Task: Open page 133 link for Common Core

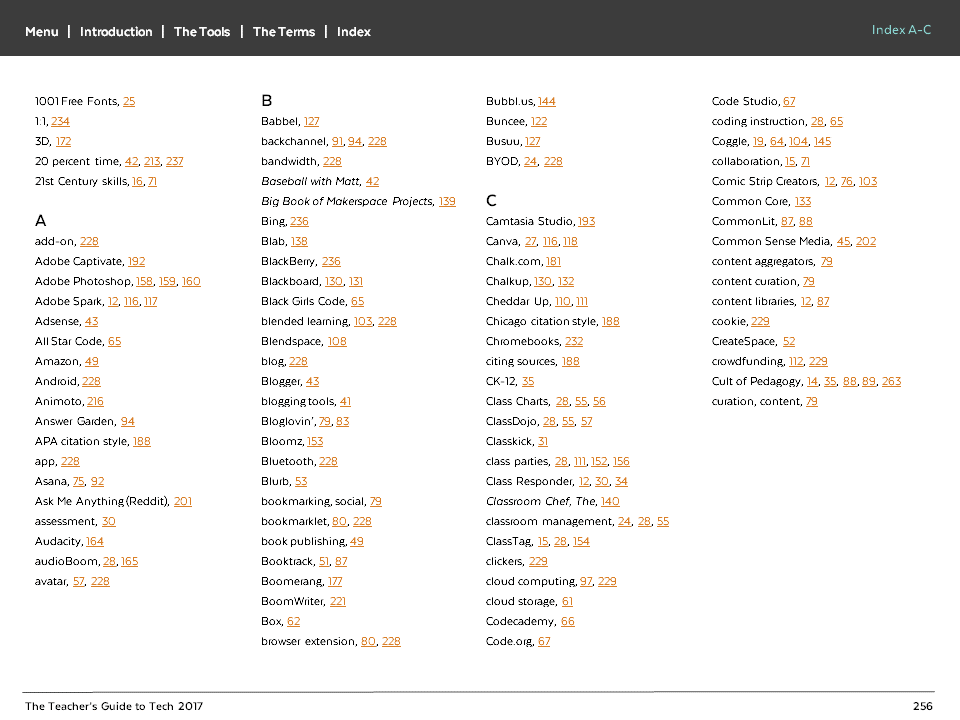Action: click(803, 201)
